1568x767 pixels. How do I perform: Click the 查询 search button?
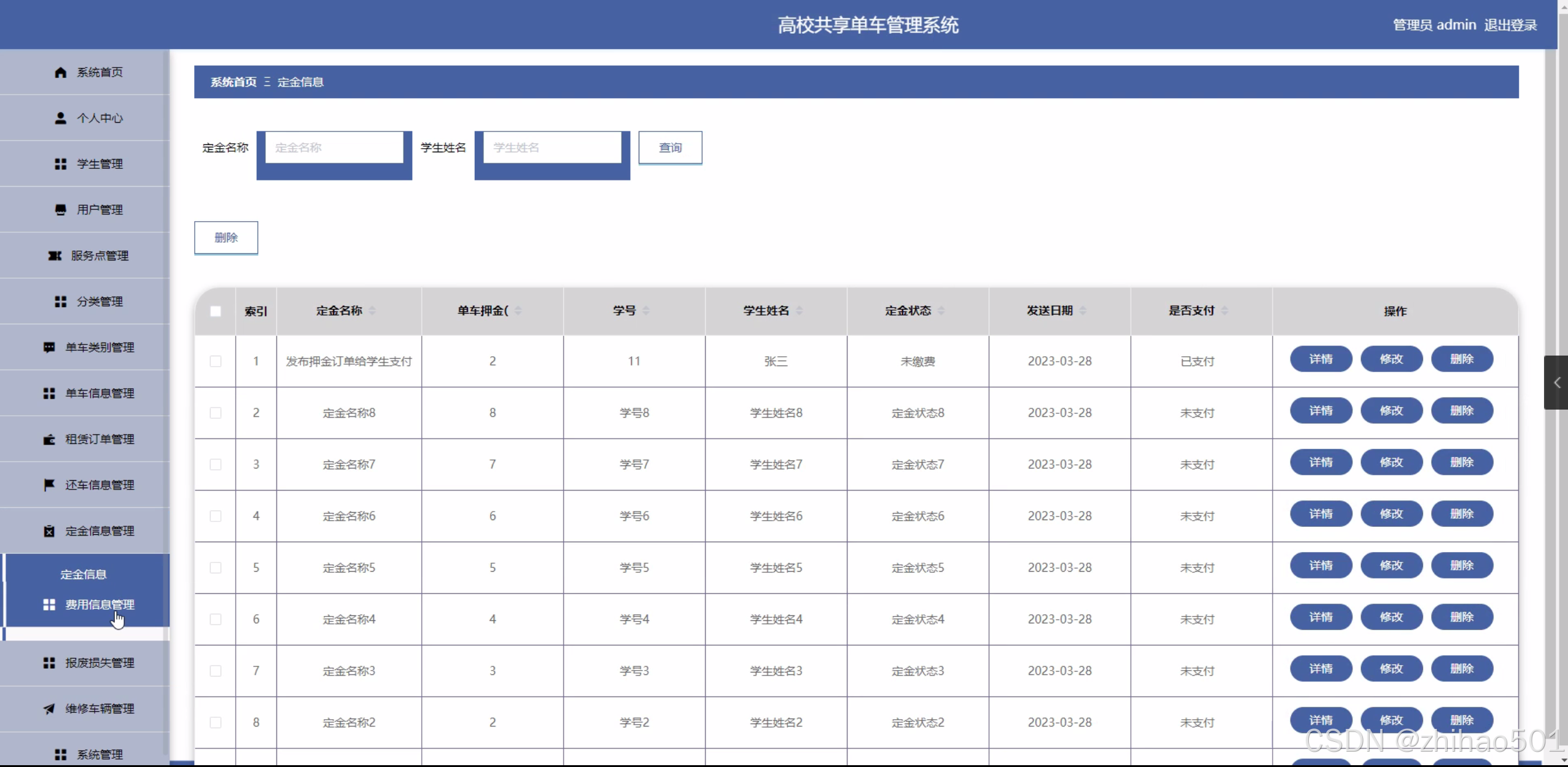(x=670, y=147)
